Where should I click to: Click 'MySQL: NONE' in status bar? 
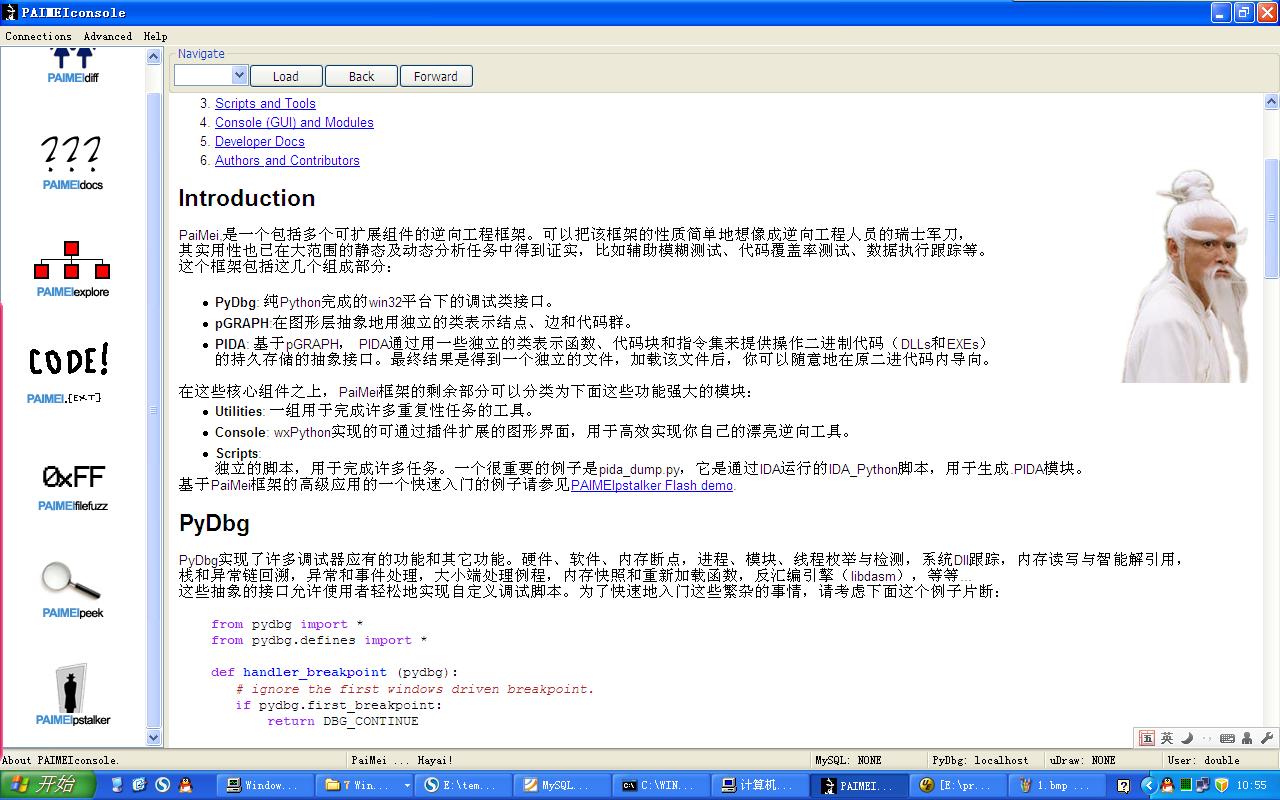[848, 760]
